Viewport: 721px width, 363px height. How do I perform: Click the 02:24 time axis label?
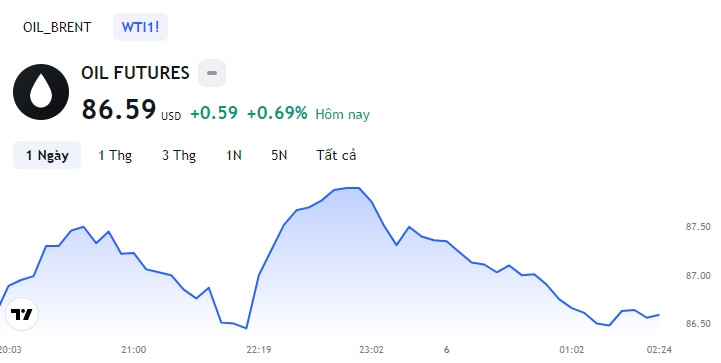[x=659, y=350]
